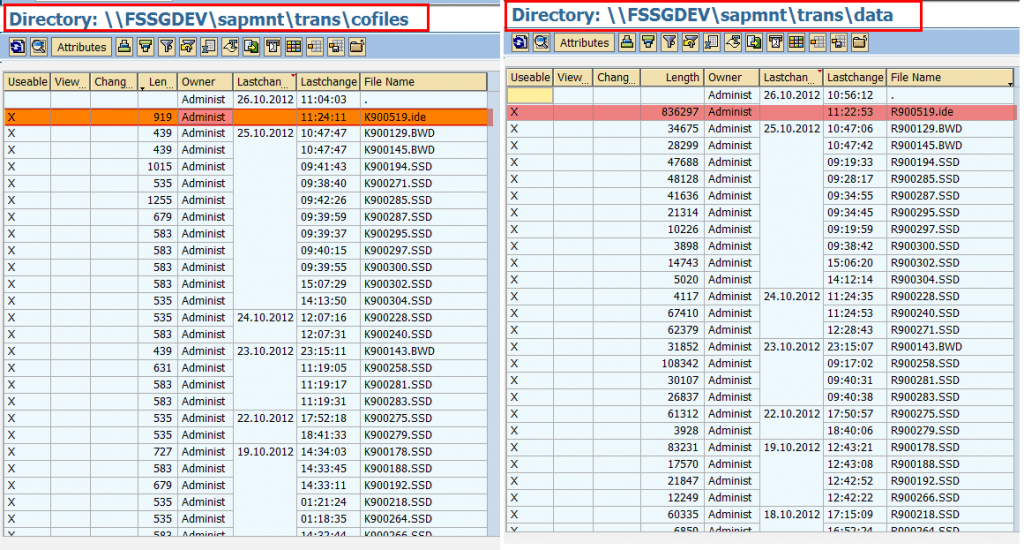This screenshot has height=550, width=1024.
Task: Click the ABC analysis icon in data toolbar
Action: (775, 42)
